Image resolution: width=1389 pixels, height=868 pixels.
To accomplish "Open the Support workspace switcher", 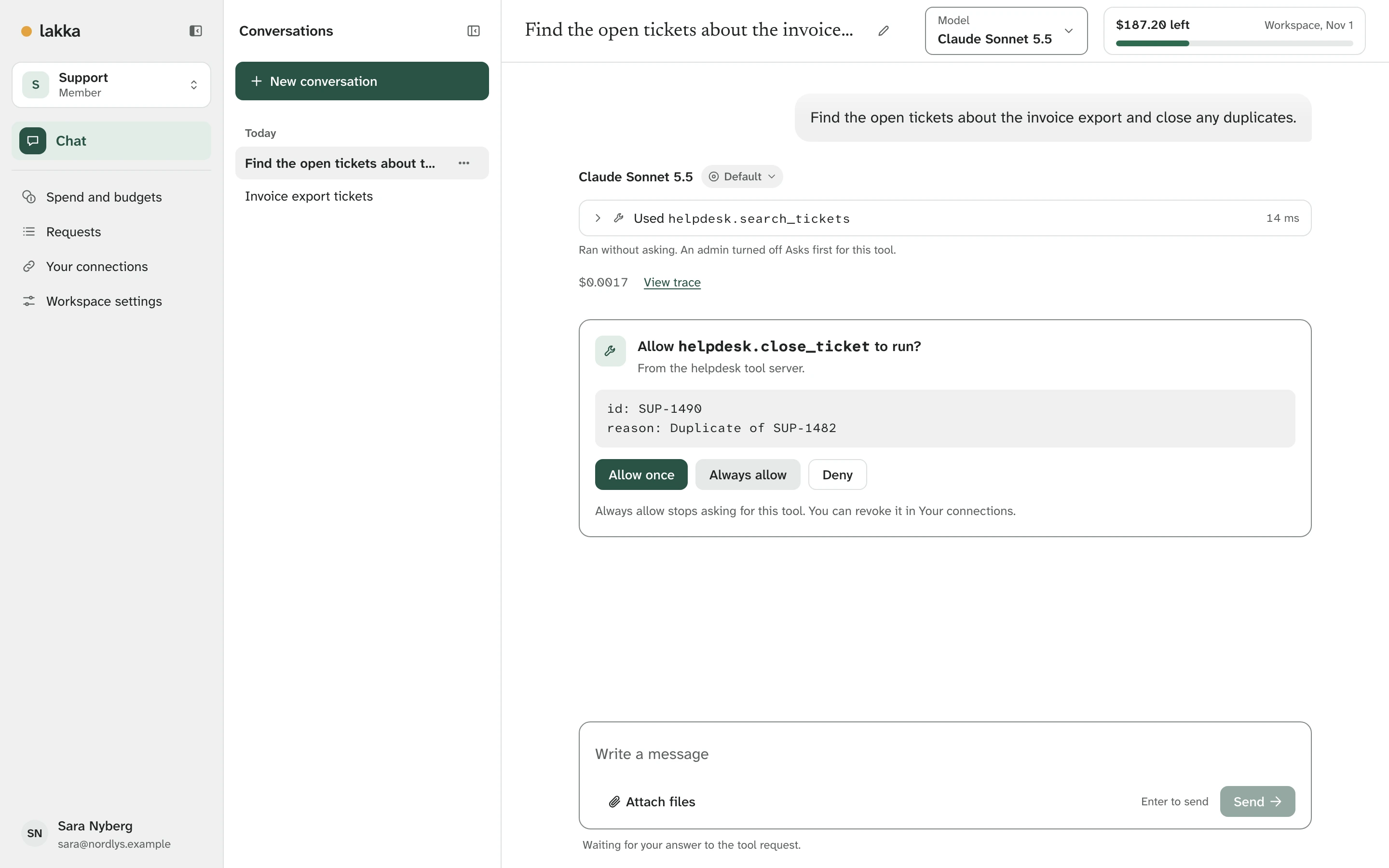I will tap(111, 85).
